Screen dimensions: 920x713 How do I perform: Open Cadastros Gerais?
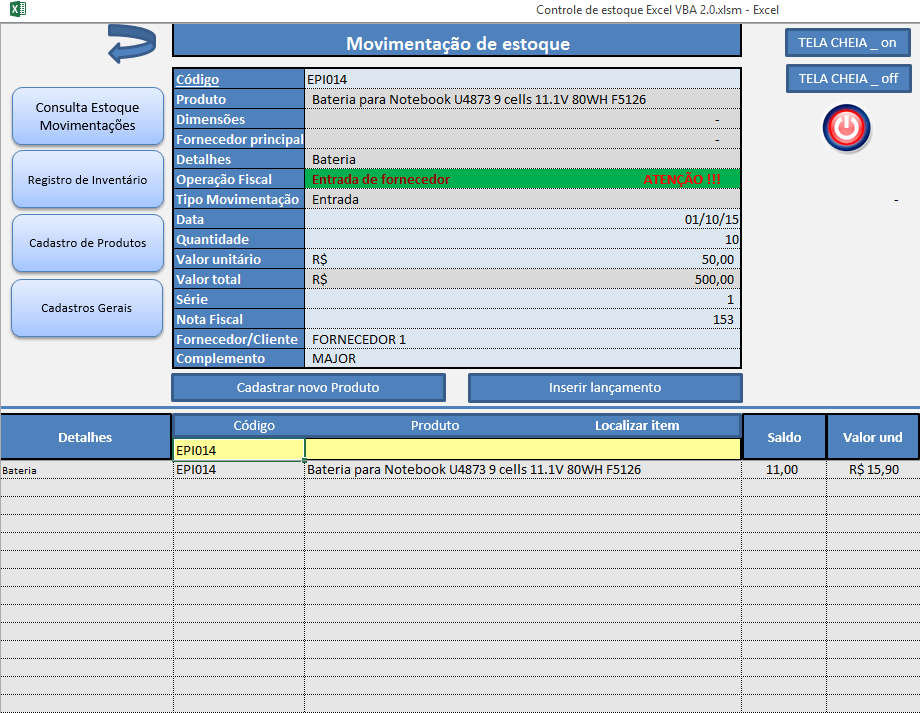click(87, 307)
